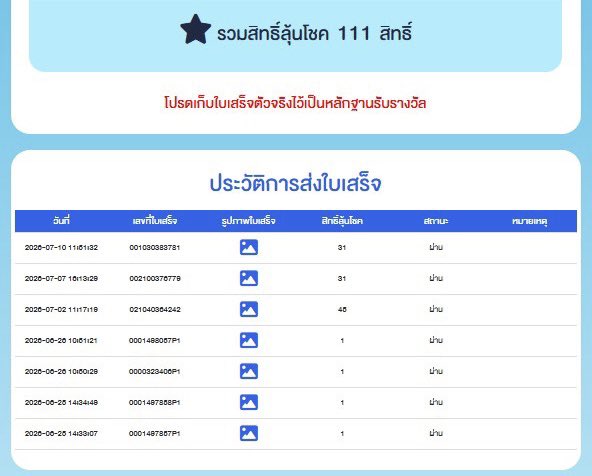
Task: Click ผ่าน status in 06-25 14:34 row
Action: [436, 402]
